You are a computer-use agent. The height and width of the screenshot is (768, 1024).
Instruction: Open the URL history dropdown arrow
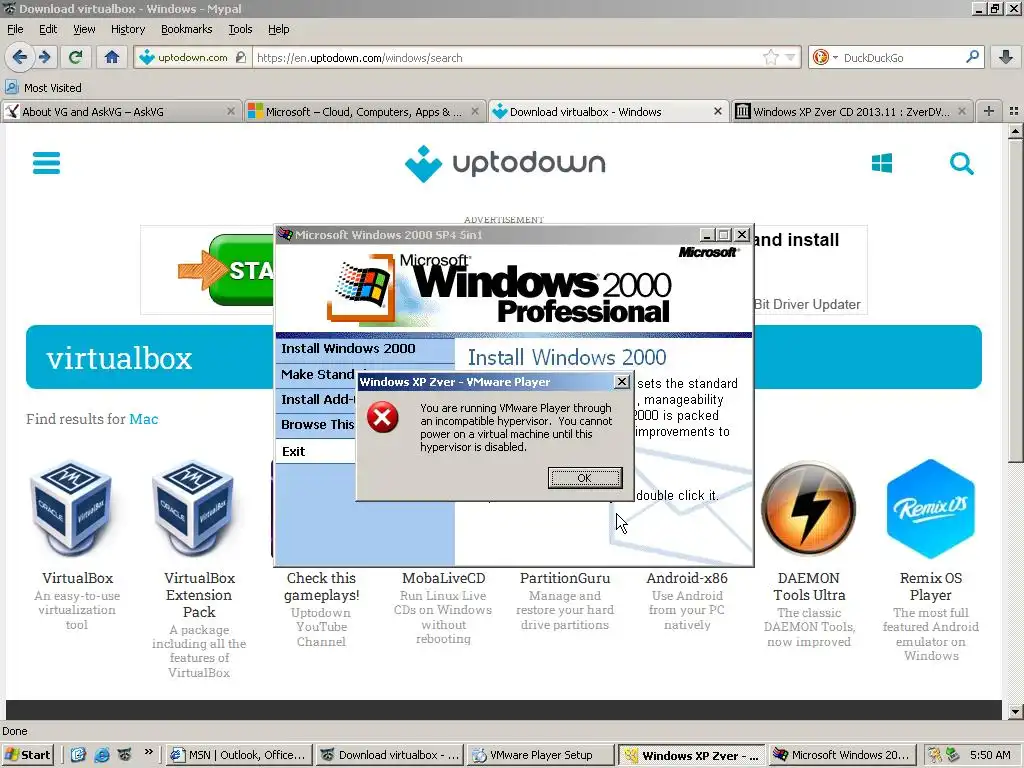pyautogui.click(x=790, y=57)
